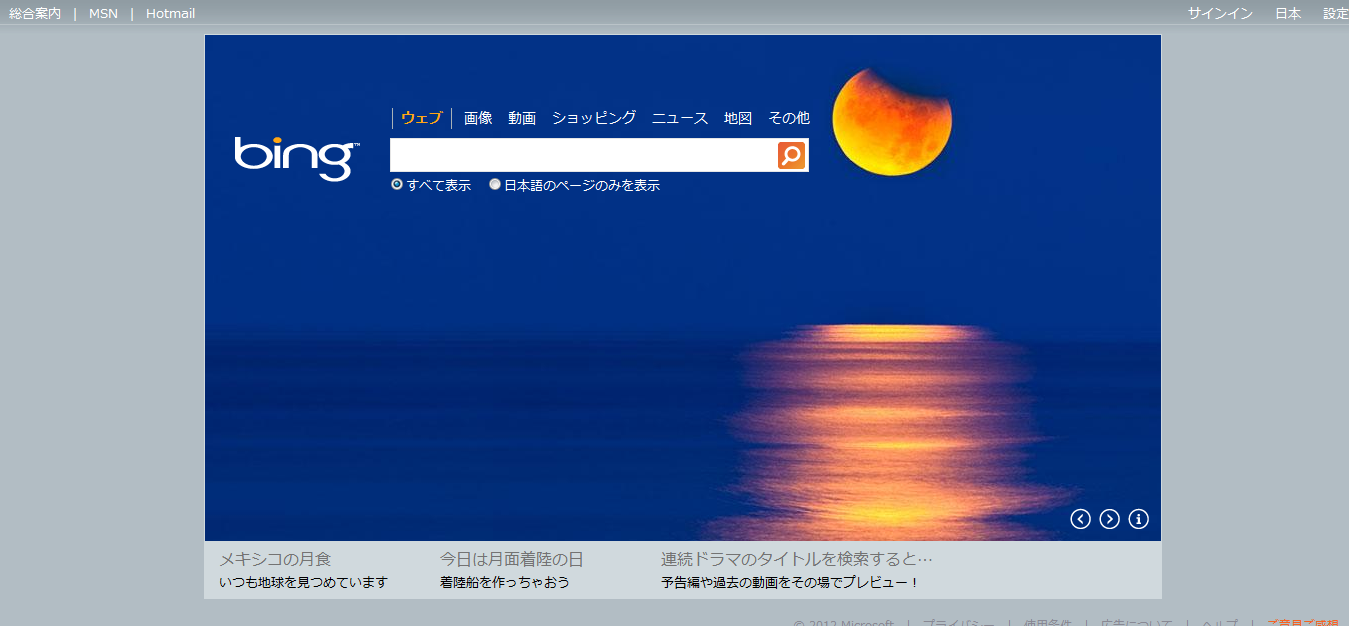
Task: Switch to the ニュース tab
Action: point(679,118)
